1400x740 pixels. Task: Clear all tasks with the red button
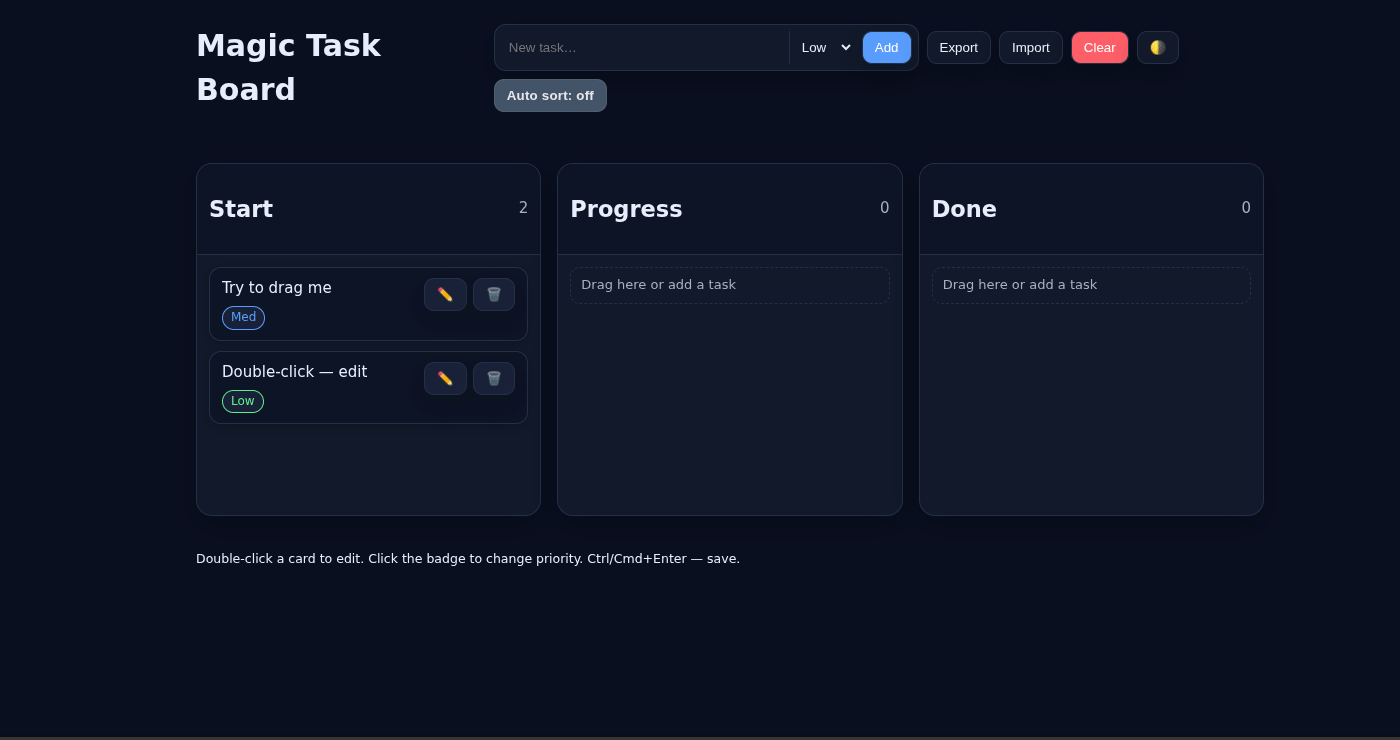(x=1100, y=48)
